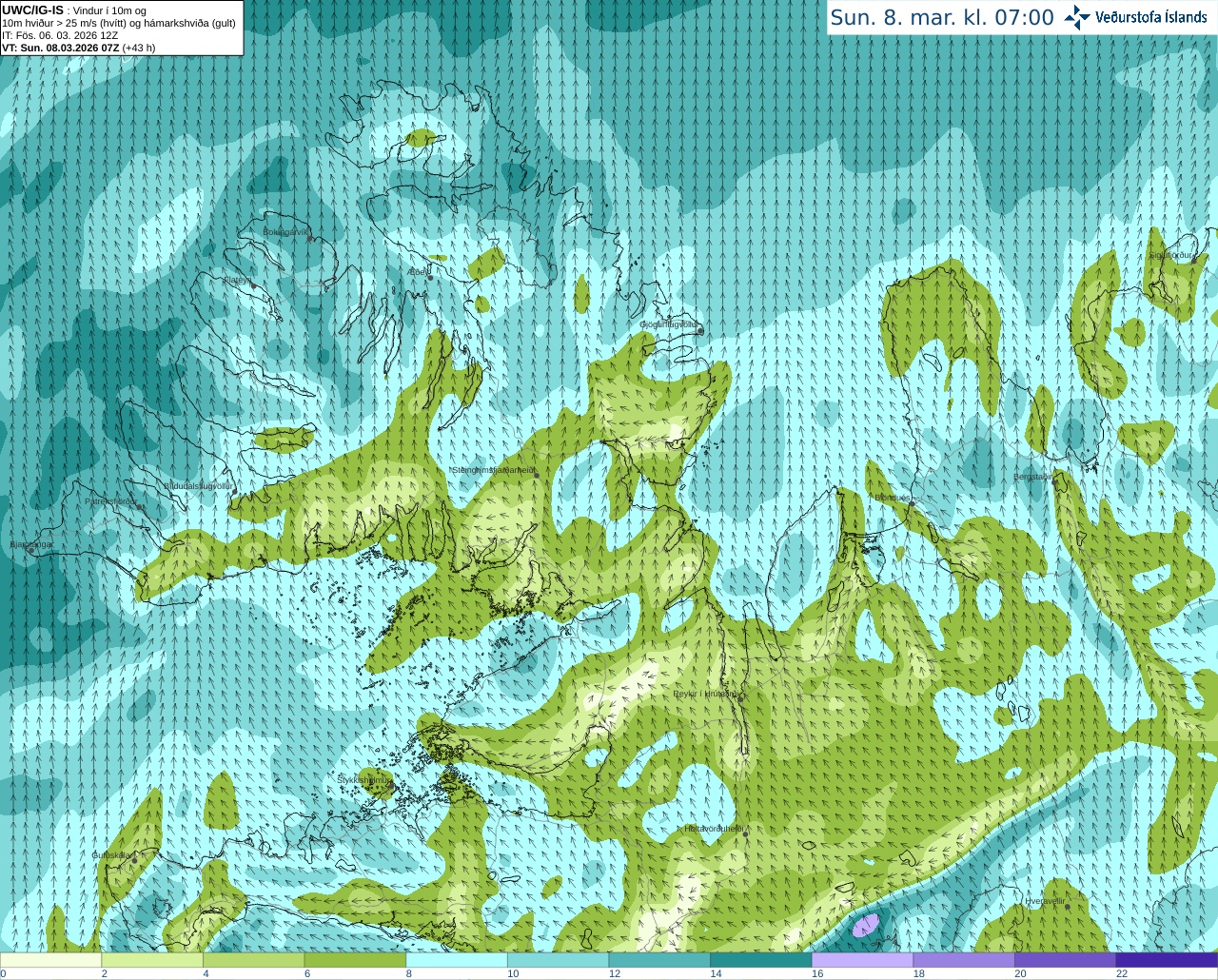
Task: Click the 'Vindur í 10m og' description text
Action: 110,10
